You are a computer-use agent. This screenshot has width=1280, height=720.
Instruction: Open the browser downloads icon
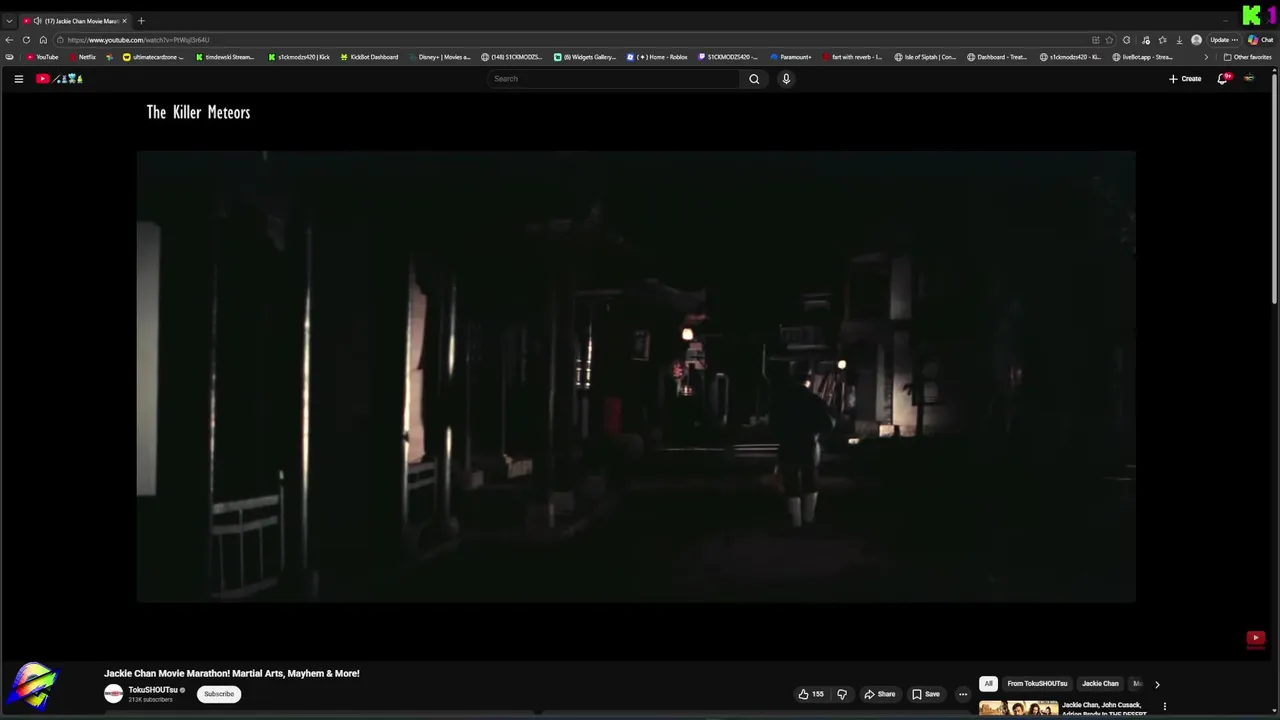pos(1179,40)
